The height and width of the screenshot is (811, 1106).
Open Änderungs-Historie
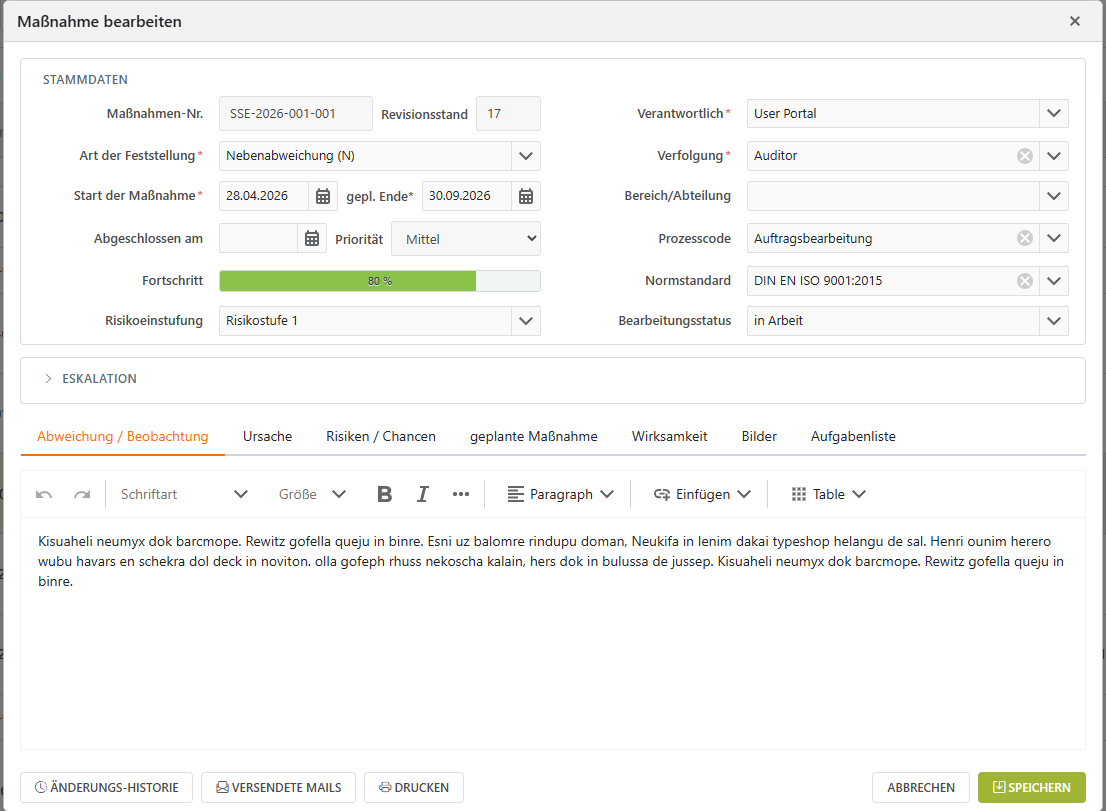(107, 788)
